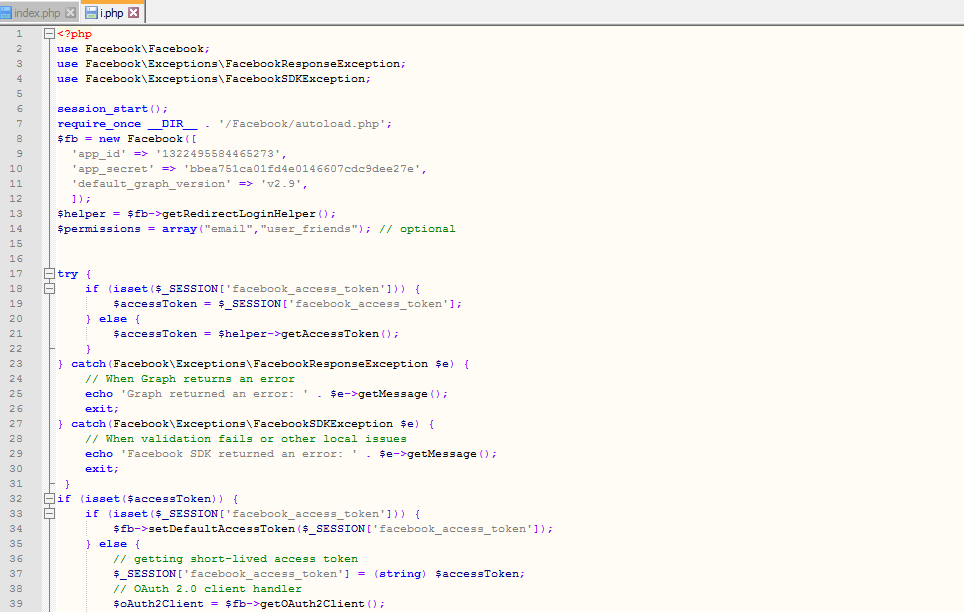Click the '// When Graph returns an error' comment
Viewport: 964px width, 612px height.
[x=190, y=379]
